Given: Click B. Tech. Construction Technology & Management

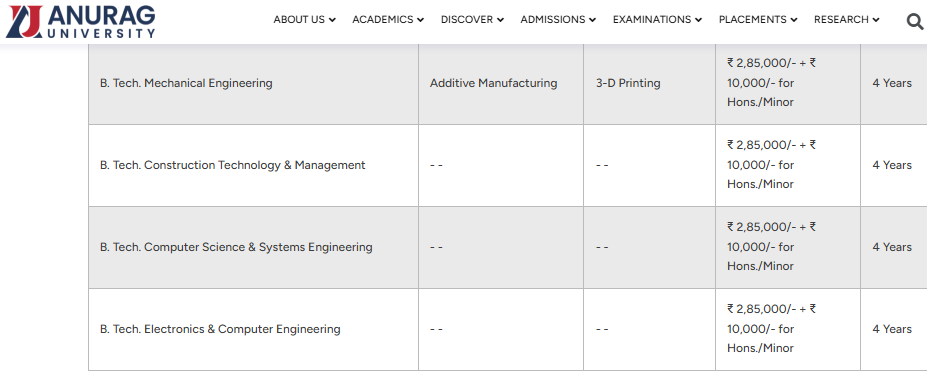Looking at the screenshot, I should click(232, 165).
